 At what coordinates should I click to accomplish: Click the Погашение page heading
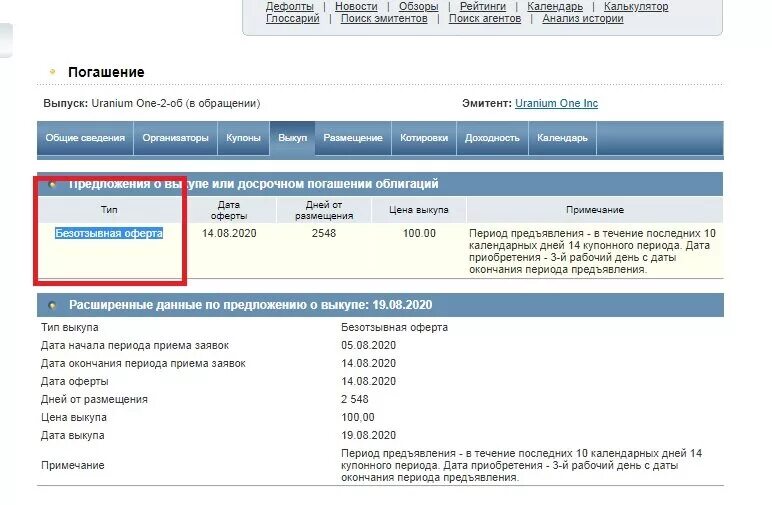106,72
